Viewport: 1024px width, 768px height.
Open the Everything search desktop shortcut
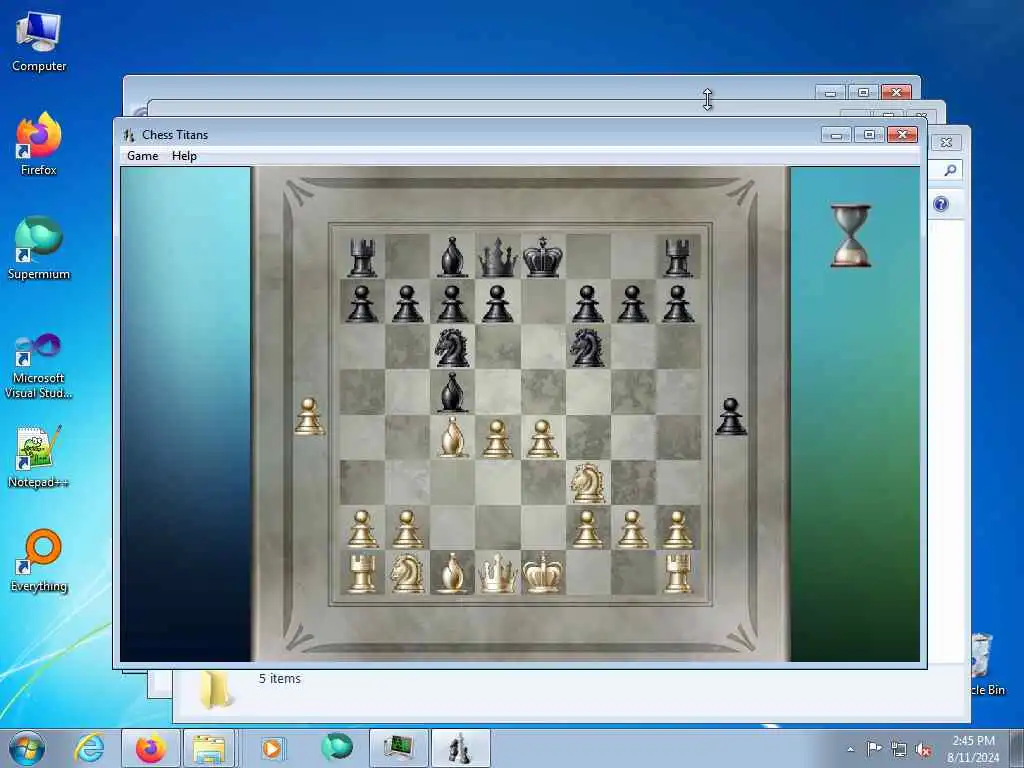coord(39,561)
